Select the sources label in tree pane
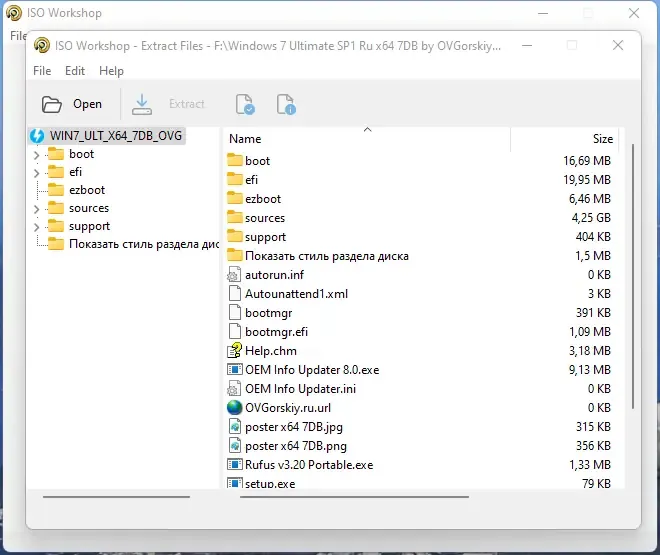660x555 pixels. pos(89,208)
